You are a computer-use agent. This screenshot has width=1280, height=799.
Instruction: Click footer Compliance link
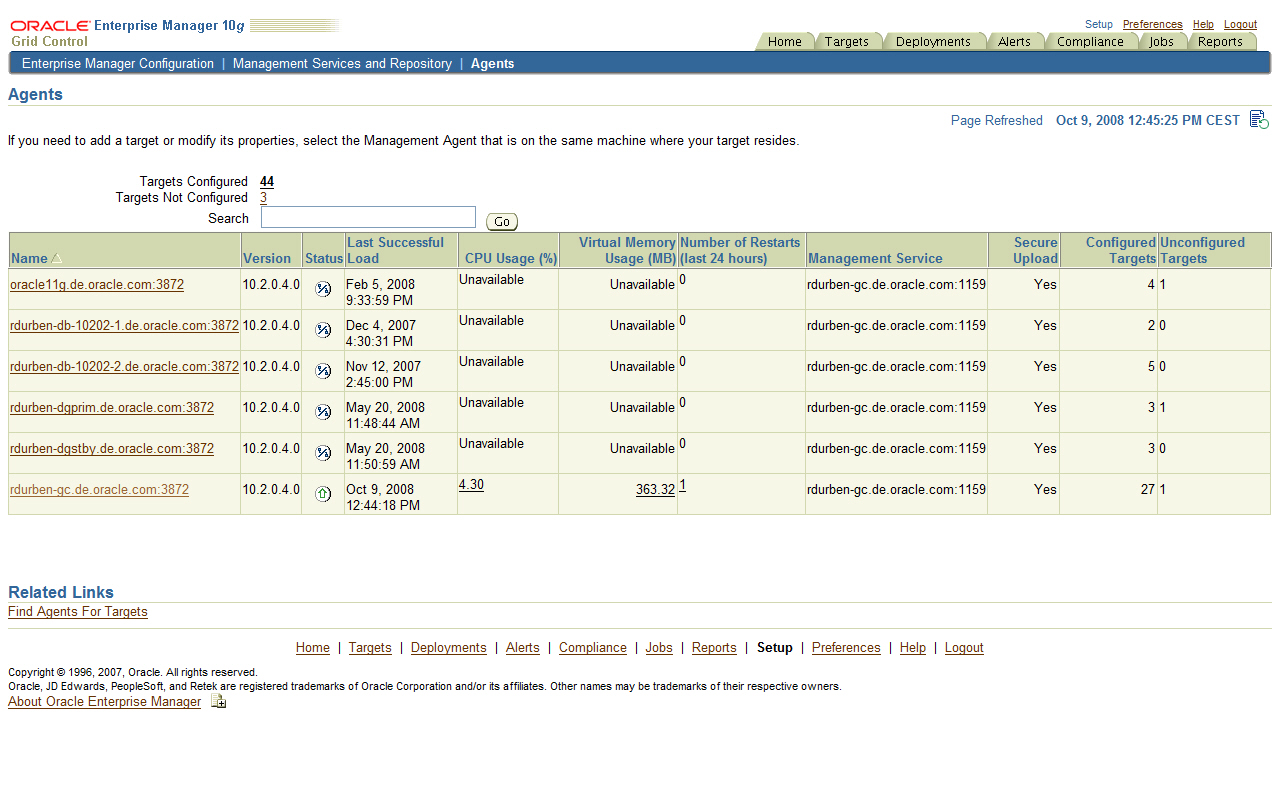pos(593,648)
